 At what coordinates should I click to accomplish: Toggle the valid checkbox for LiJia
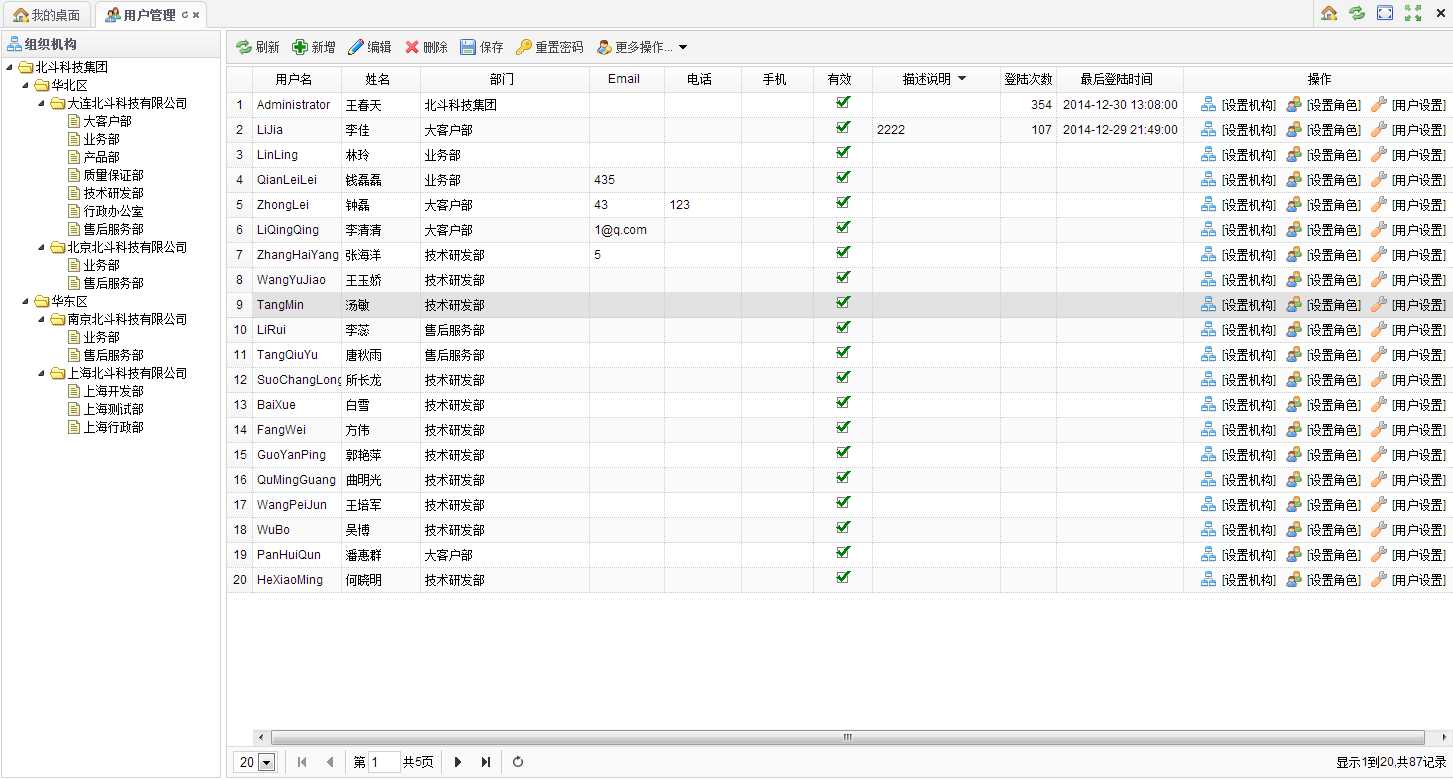coord(843,127)
